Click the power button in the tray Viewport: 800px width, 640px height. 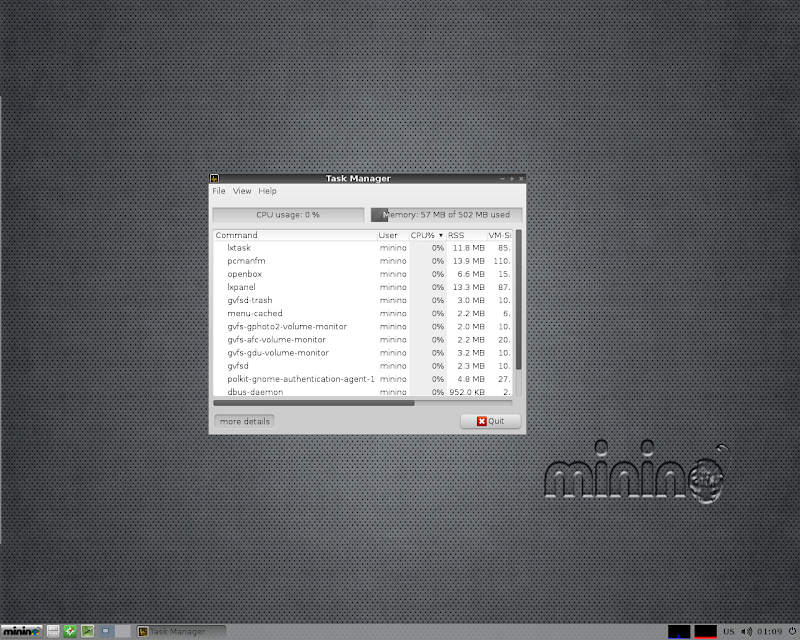coord(792,631)
